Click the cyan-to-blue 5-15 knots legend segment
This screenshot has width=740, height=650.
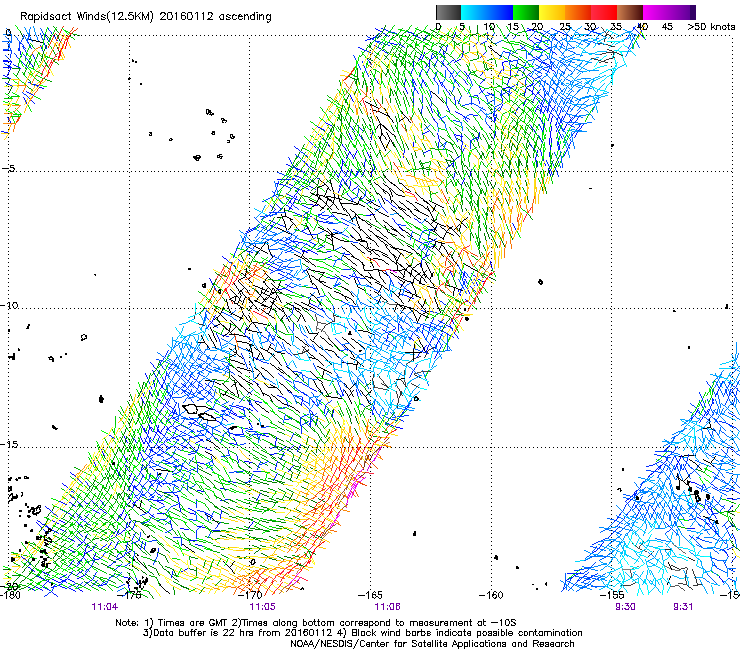[487, 12]
